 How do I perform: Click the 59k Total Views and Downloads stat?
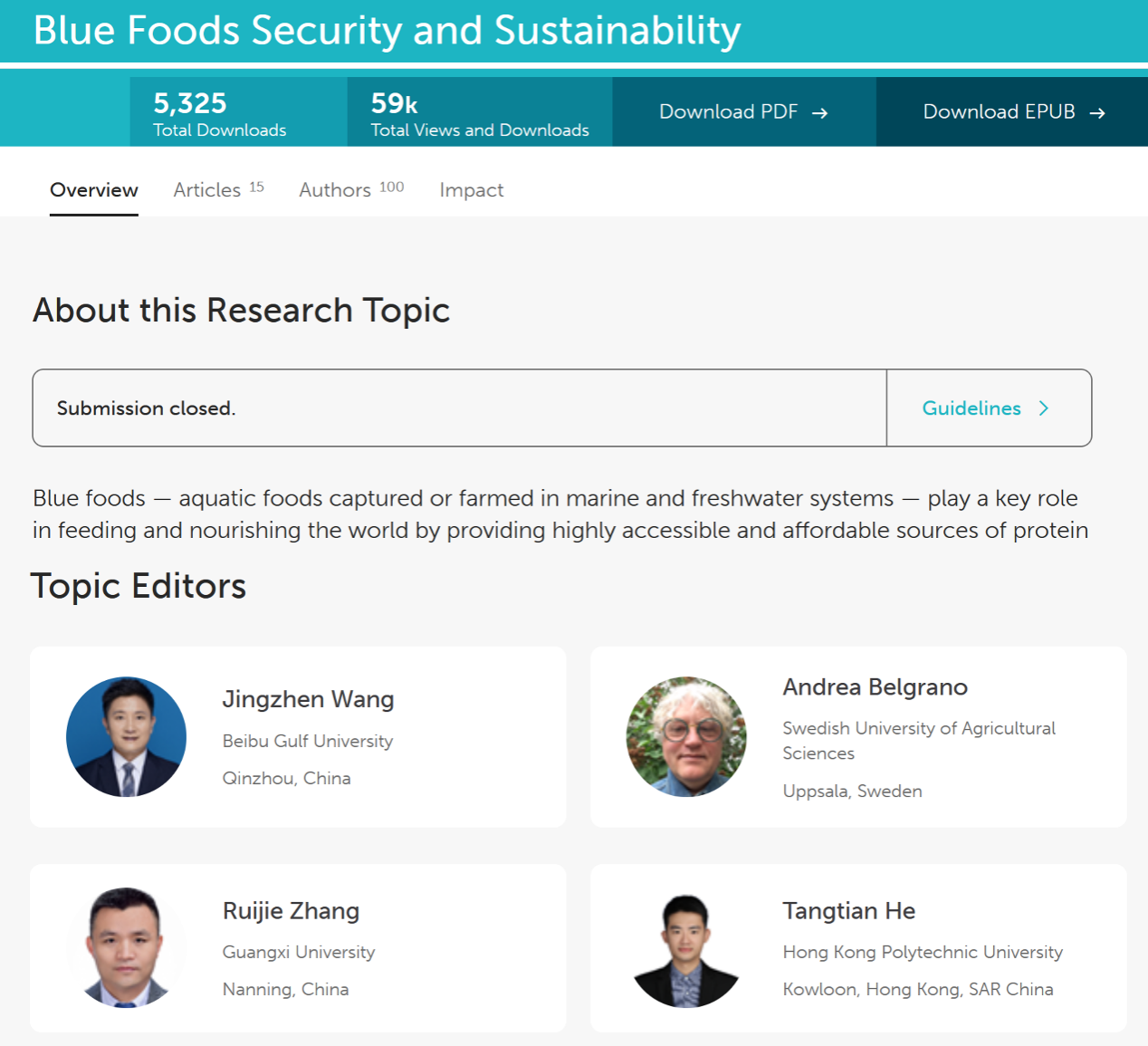(480, 114)
